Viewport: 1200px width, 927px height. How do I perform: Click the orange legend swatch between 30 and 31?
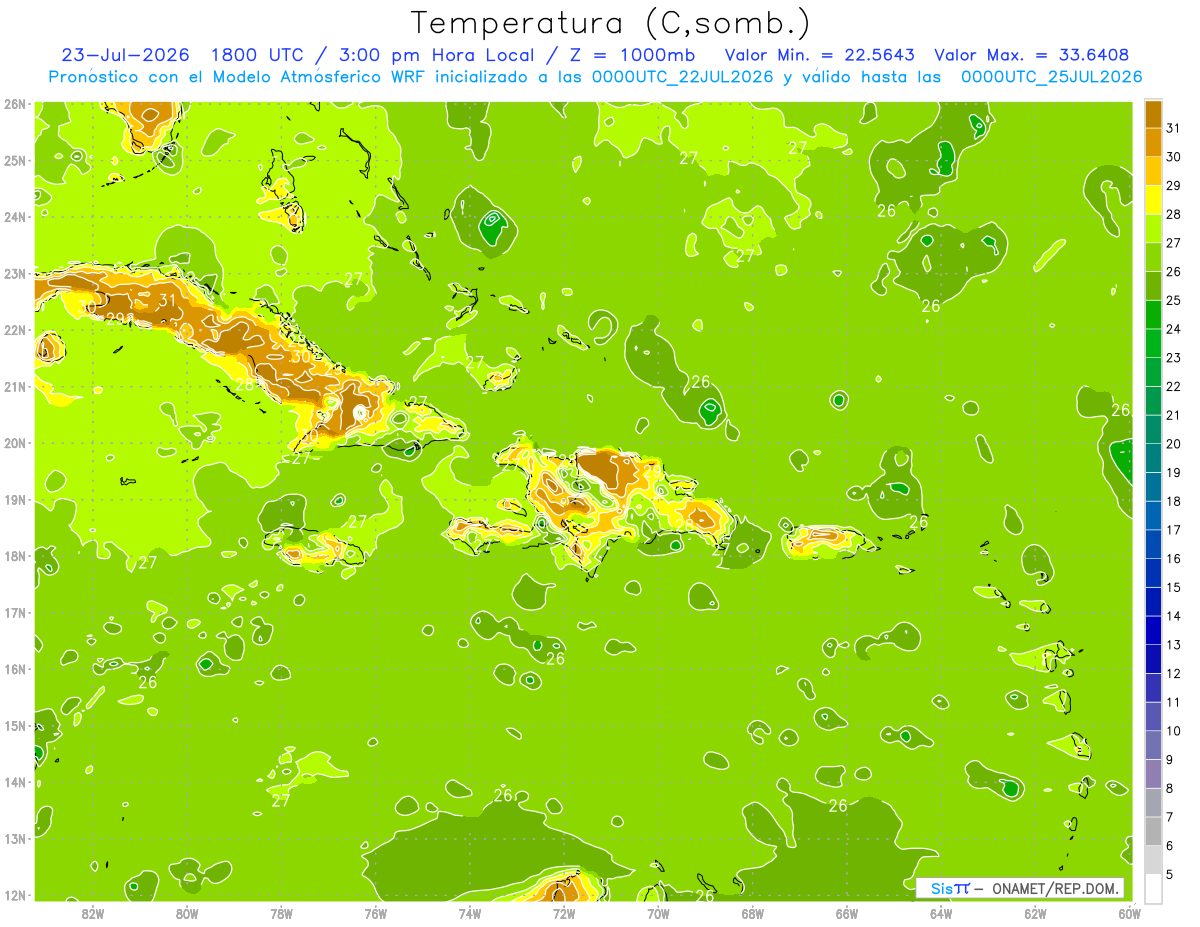(1153, 142)
